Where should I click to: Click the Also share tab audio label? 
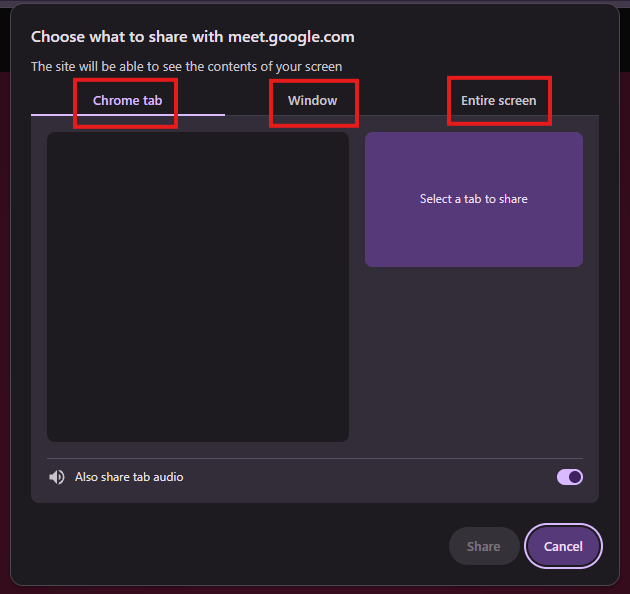click(x=129, y=477)
